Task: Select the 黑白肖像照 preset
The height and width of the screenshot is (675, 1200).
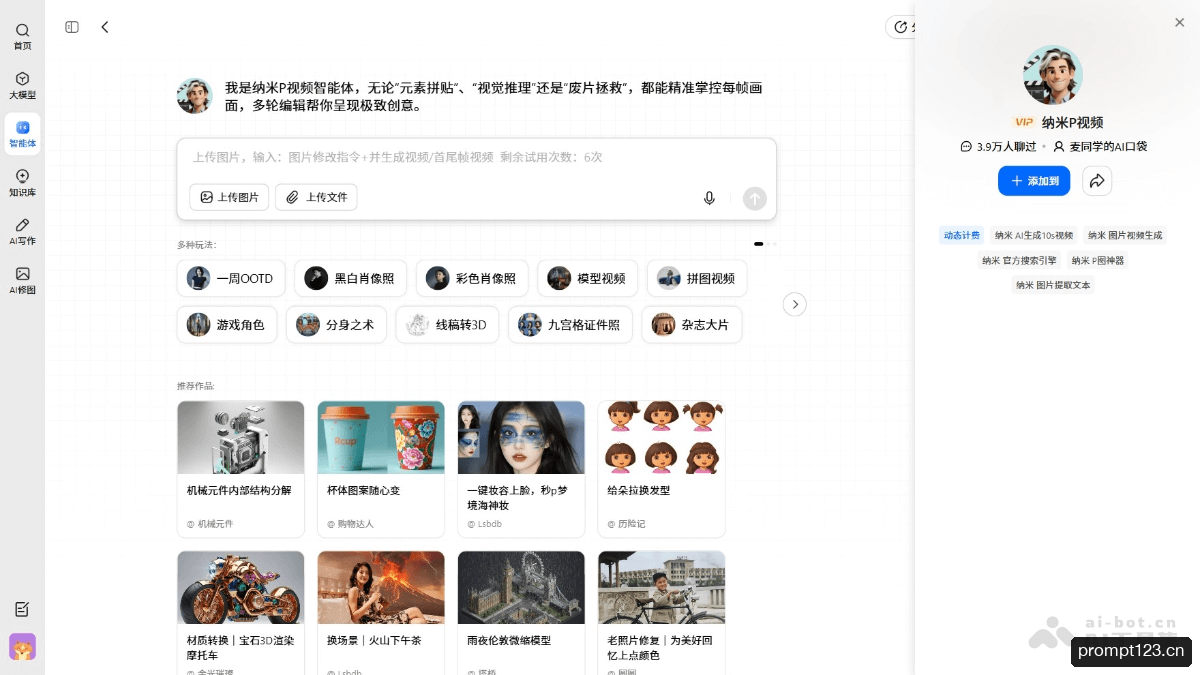Action: pos(351,278)
